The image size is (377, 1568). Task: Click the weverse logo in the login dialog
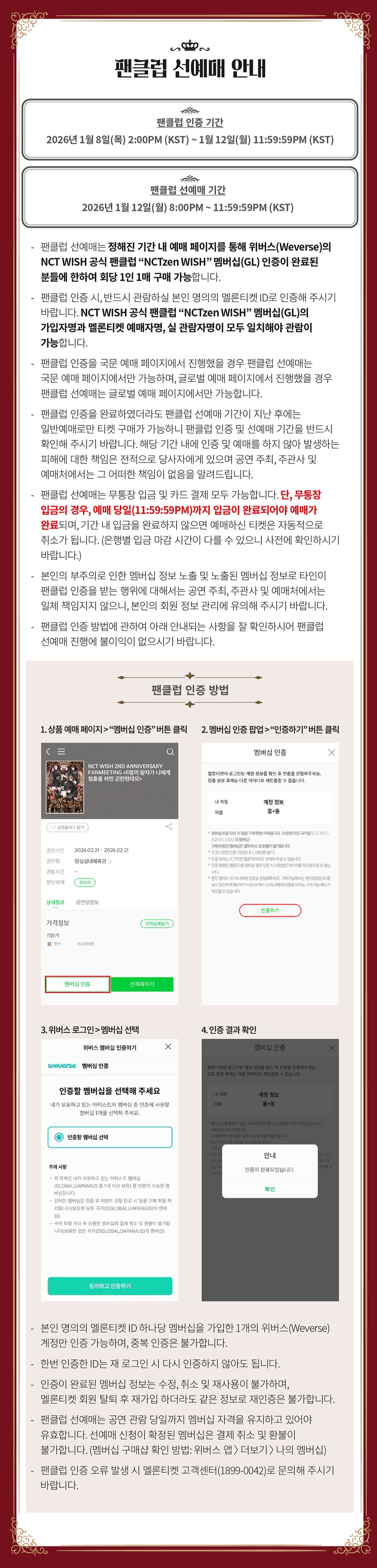click(62, 1066)
